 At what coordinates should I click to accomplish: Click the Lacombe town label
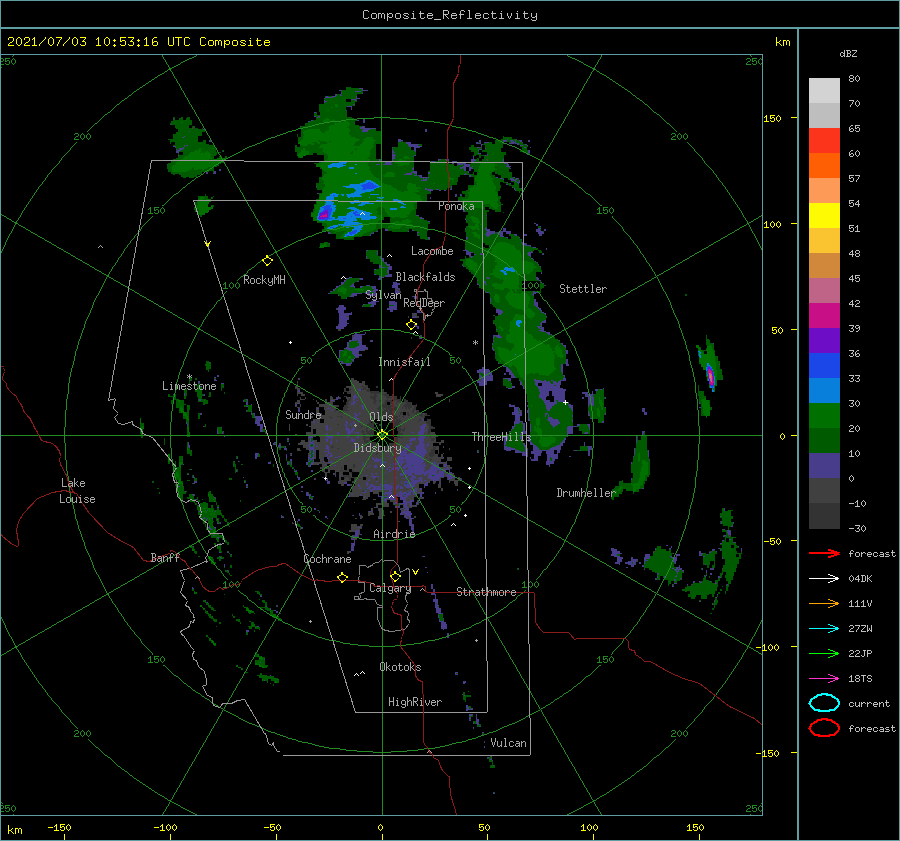[432, 251]
